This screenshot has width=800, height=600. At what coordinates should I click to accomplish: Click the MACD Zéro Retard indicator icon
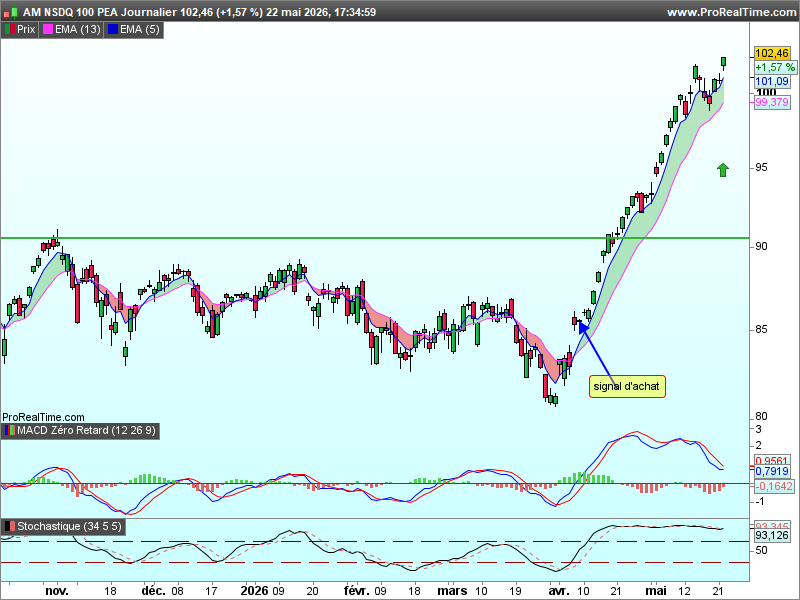(9, 431)
